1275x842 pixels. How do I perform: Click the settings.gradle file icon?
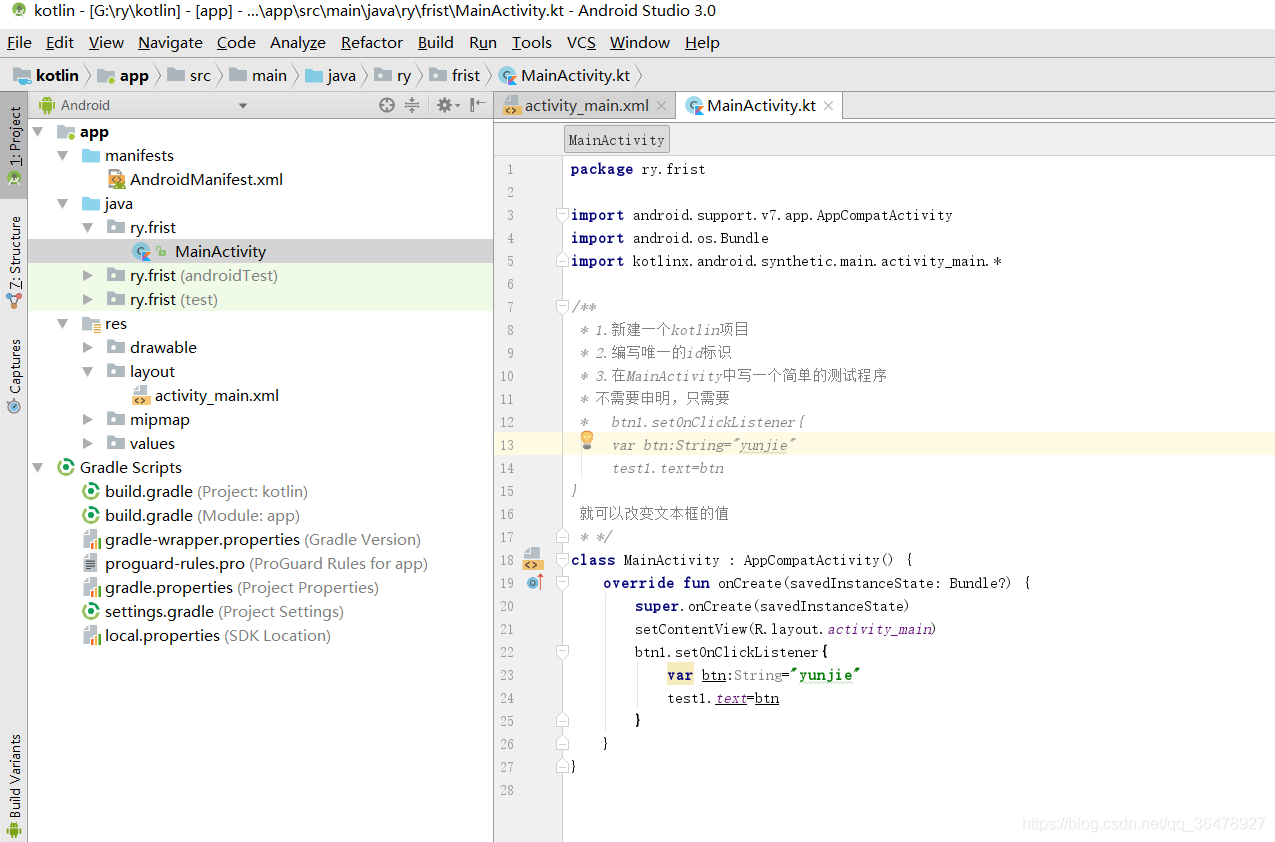coord(91,612)
